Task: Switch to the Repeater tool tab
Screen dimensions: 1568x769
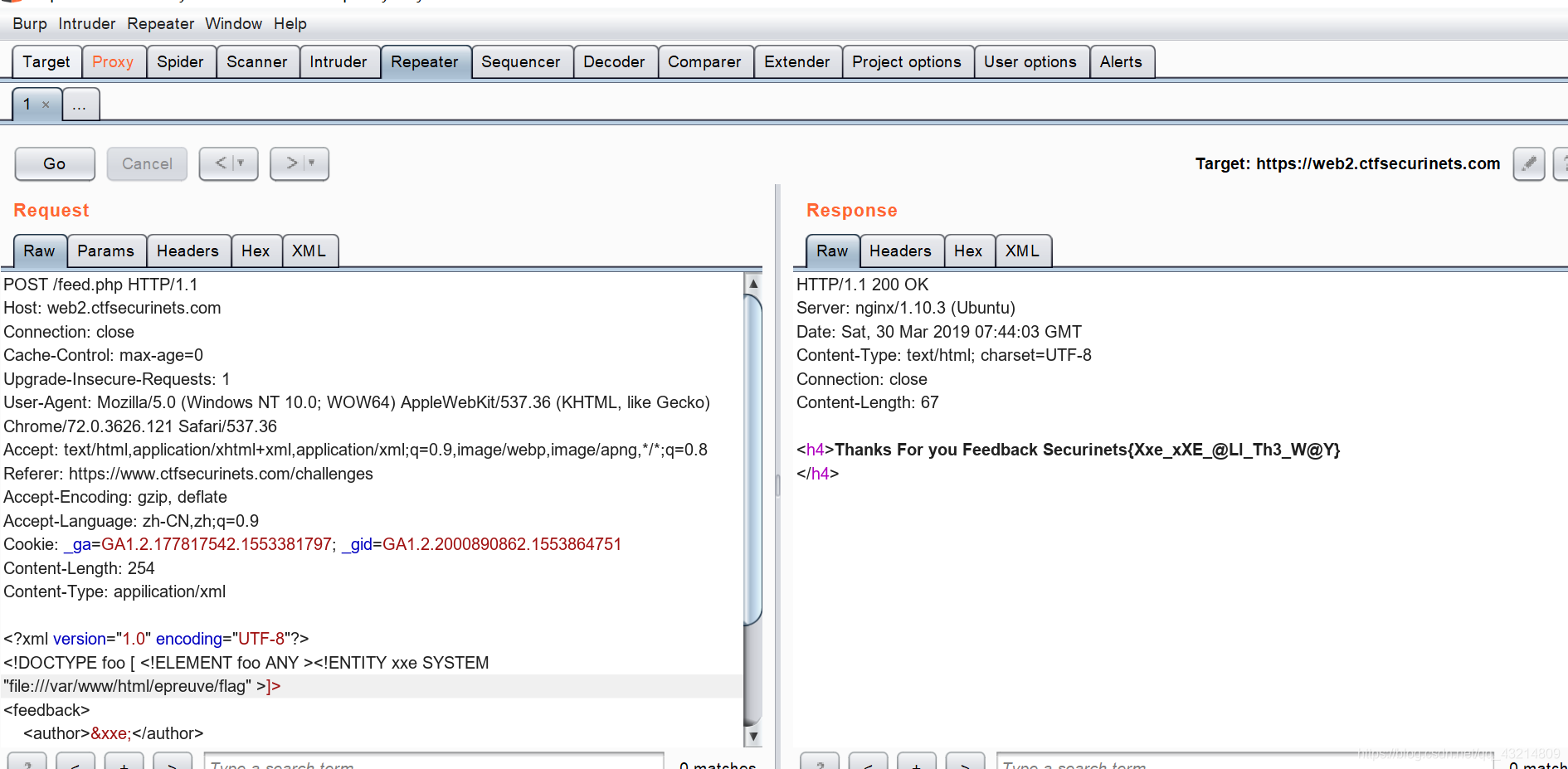Action: 425,62
